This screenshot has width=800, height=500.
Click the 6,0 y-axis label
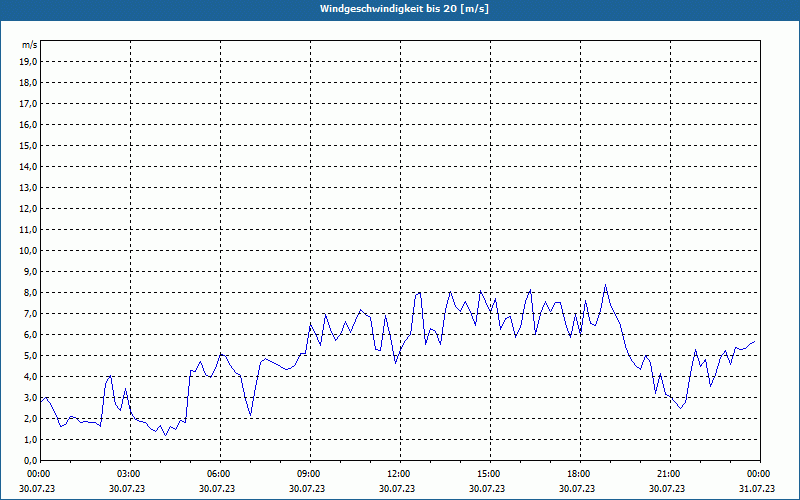[31, 335]
